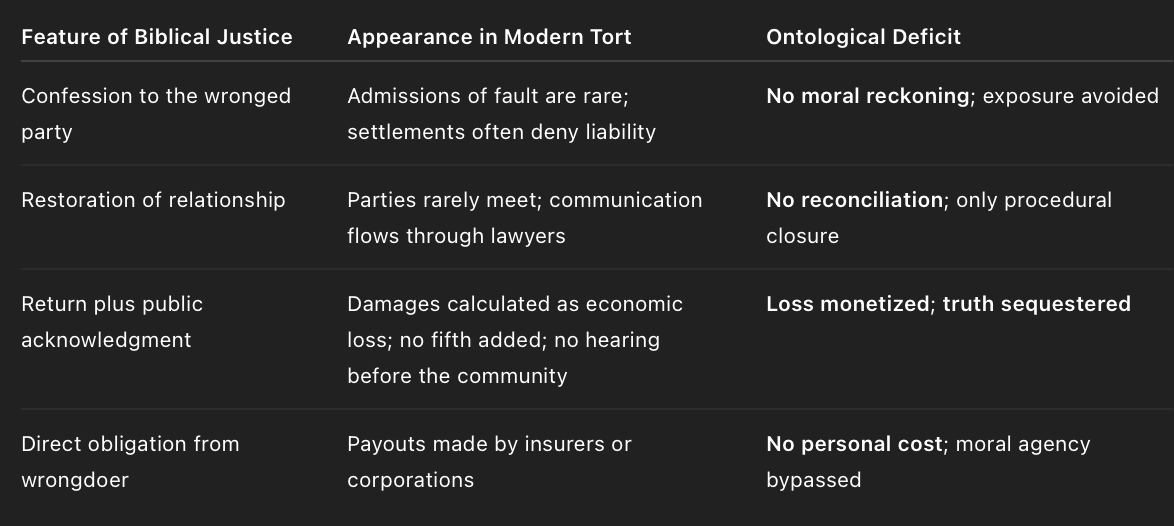The width and height of the screenshot is (1174, 526).
Task: Click 'before the community' line of text
Action: click(457, 376)
